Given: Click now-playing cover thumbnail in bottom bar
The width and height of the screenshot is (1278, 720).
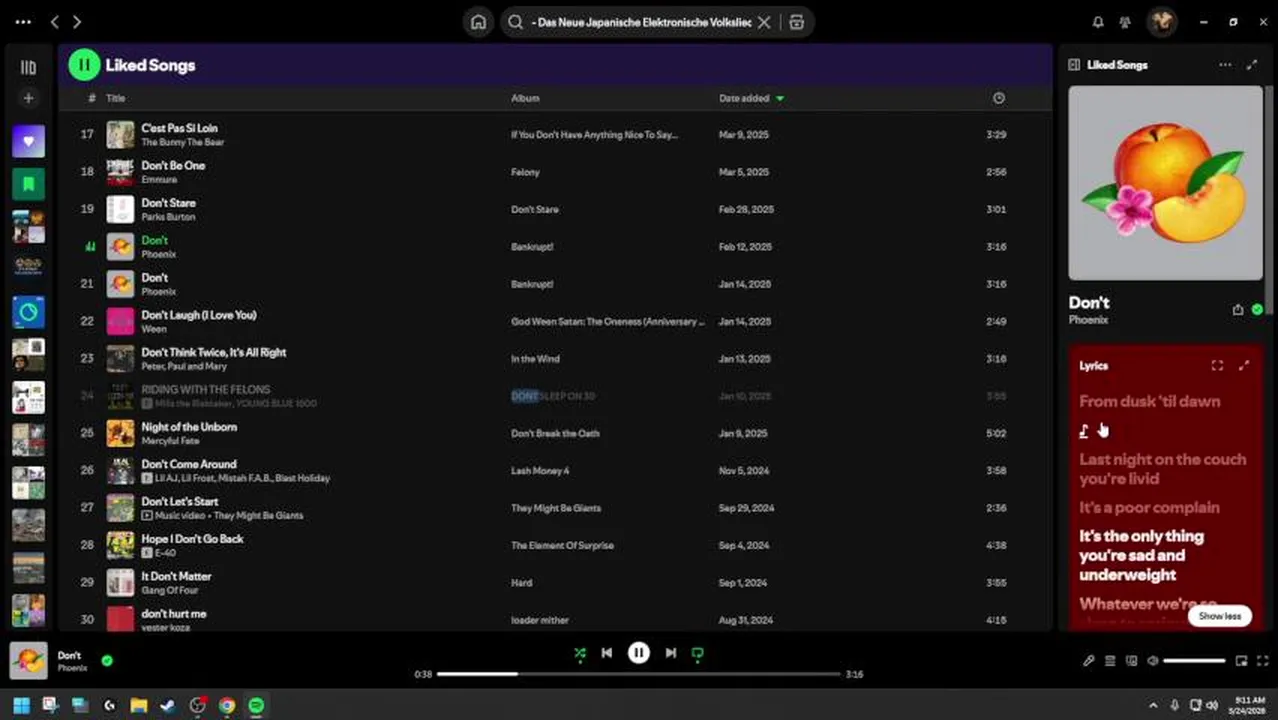Looking at the screenshot, I should 28,660.
